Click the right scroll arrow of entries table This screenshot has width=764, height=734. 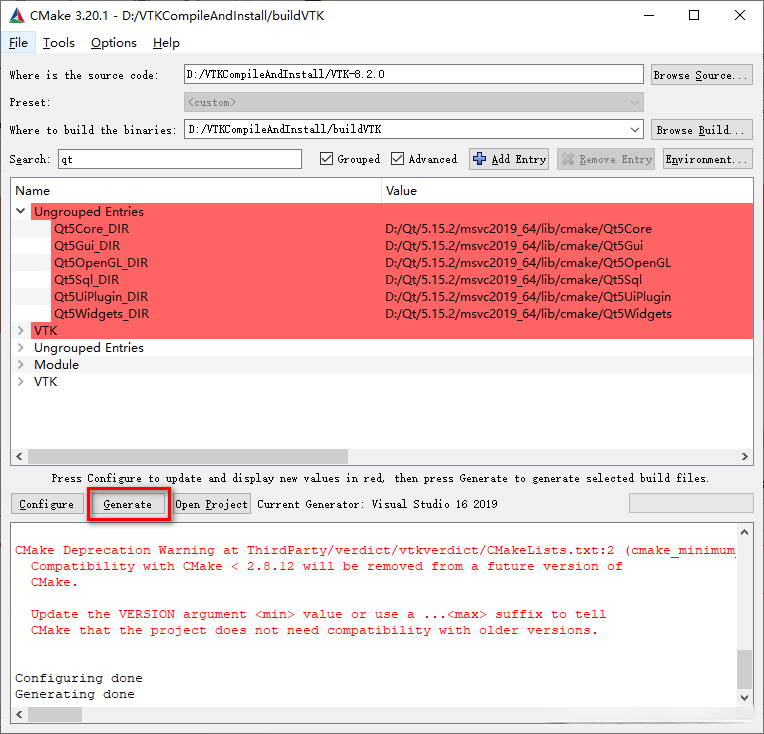pyautogui.click(x=745, y=456)
